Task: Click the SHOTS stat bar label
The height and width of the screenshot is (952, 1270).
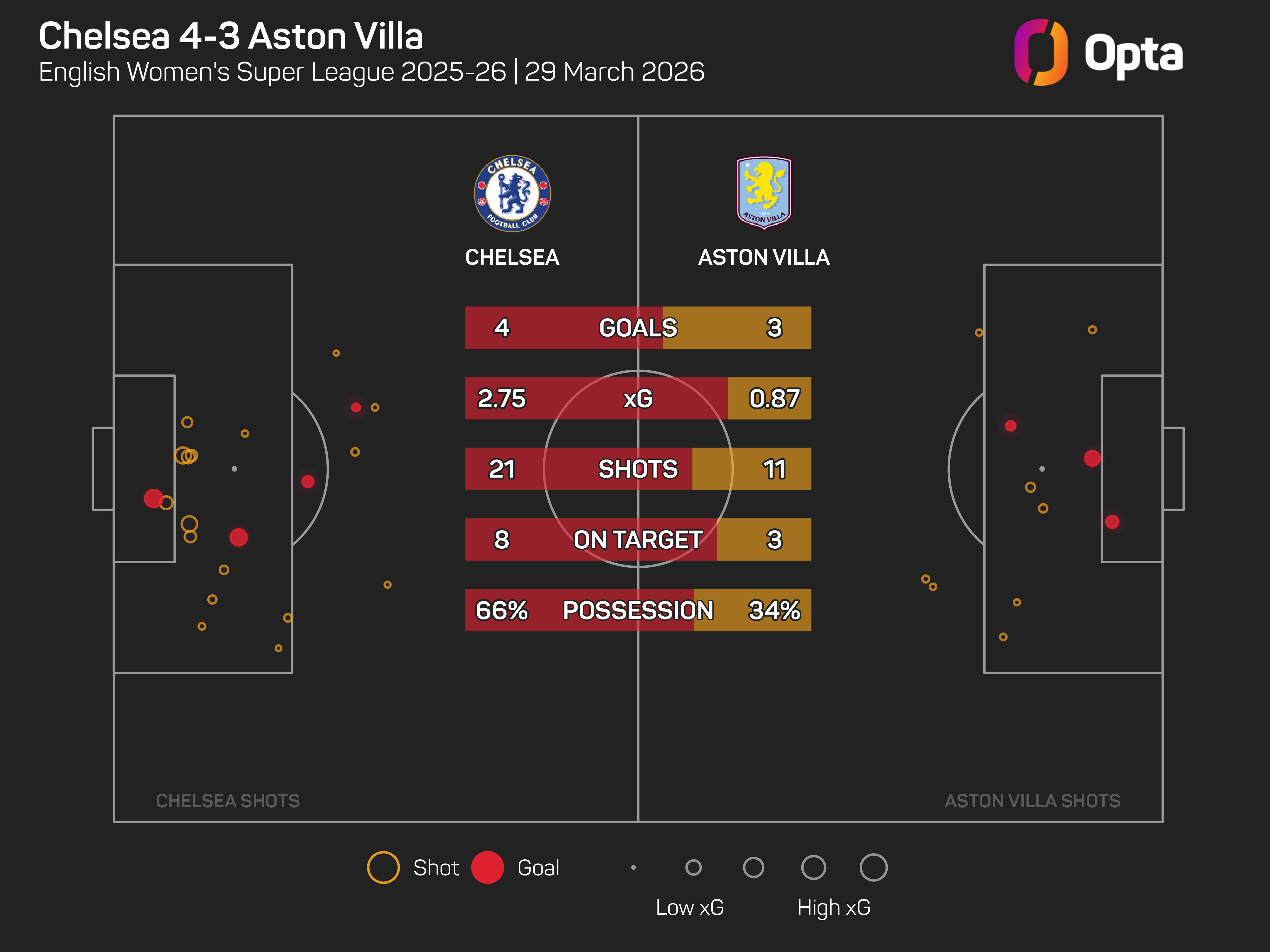Action: (638, 469)
